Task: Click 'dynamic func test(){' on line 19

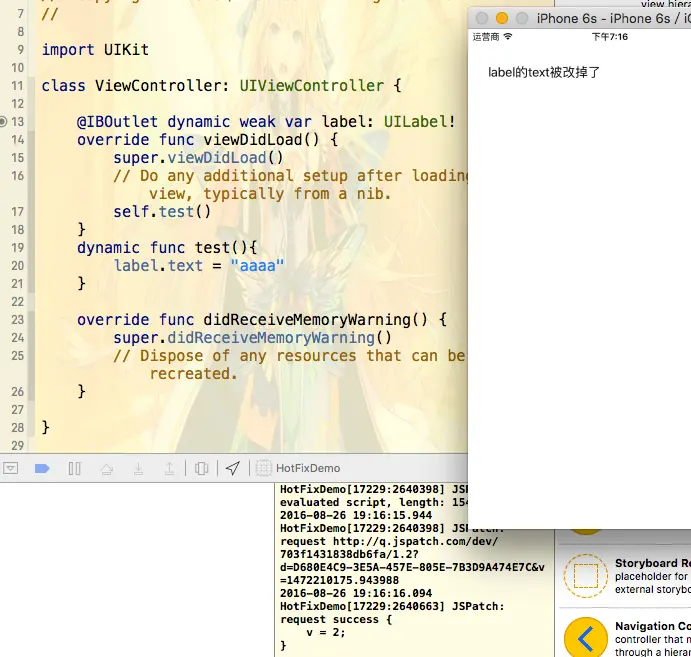Action: coord(167,248)
